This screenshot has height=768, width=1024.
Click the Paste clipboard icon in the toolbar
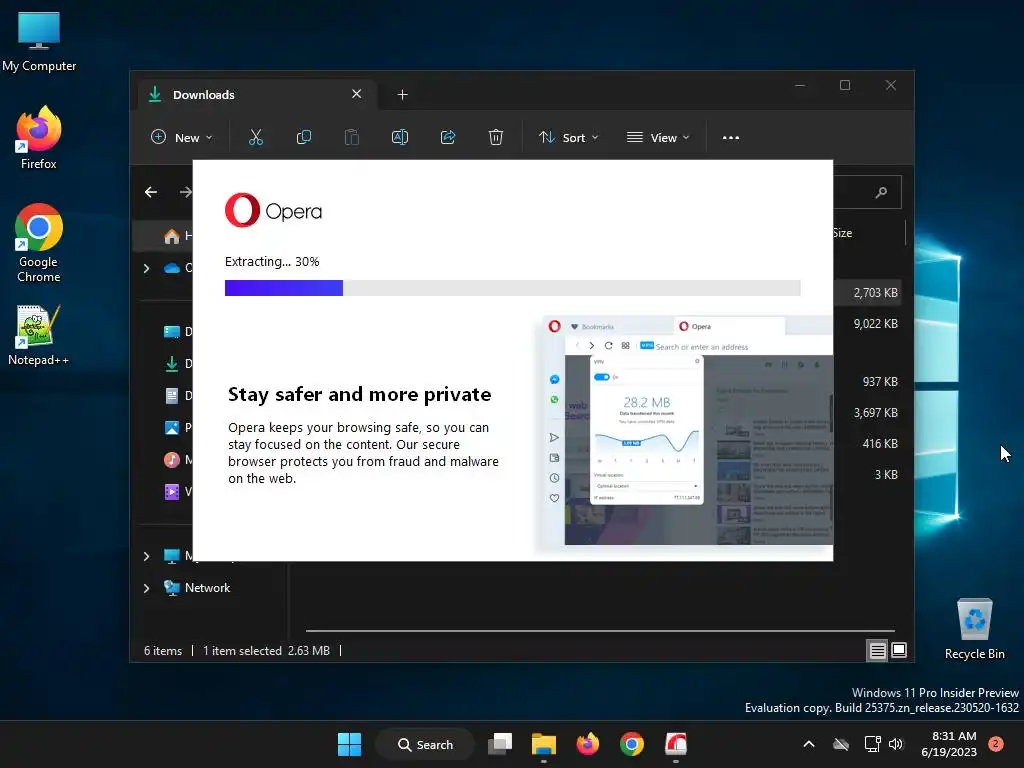point(351,137)
